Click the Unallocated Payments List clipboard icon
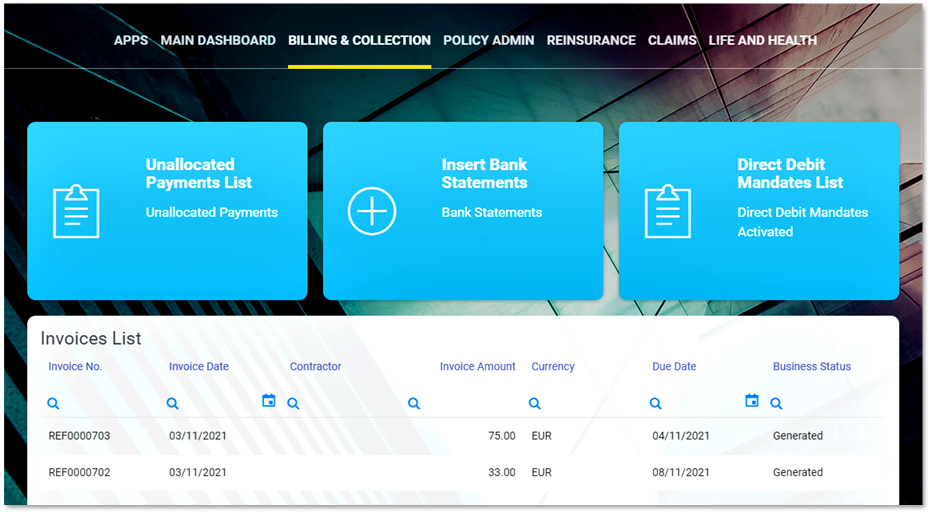This screenshot has height=516, width=934. pos(76,211)
